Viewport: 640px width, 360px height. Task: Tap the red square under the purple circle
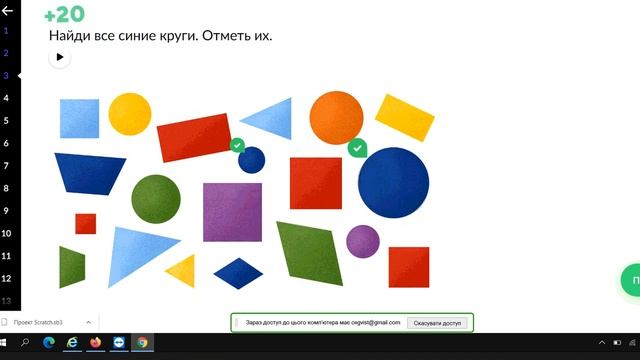(x=409, y=267)
